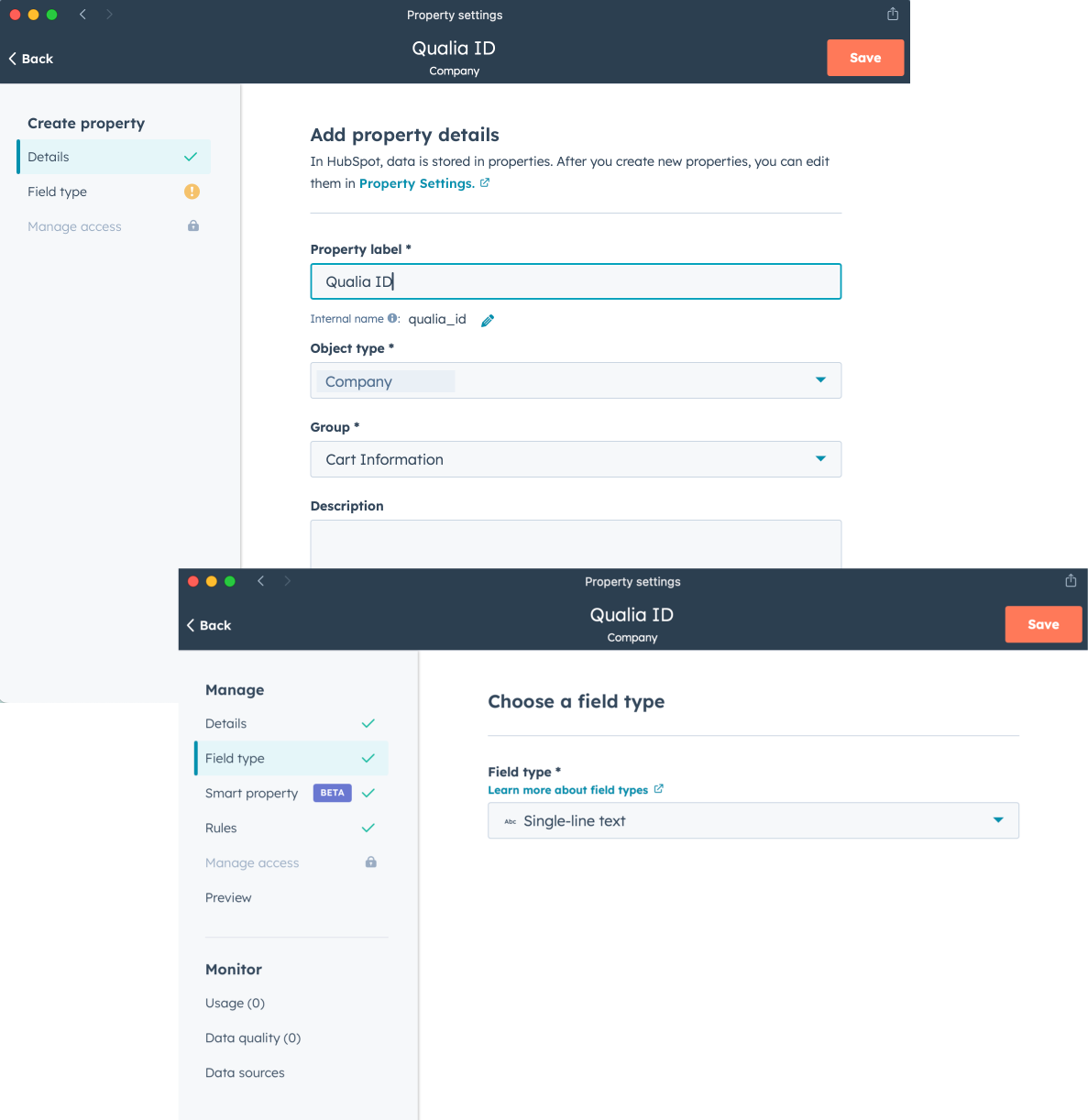Open the Preview section
This screenshot has width=1088, height=1120.
tap(228, 897)
